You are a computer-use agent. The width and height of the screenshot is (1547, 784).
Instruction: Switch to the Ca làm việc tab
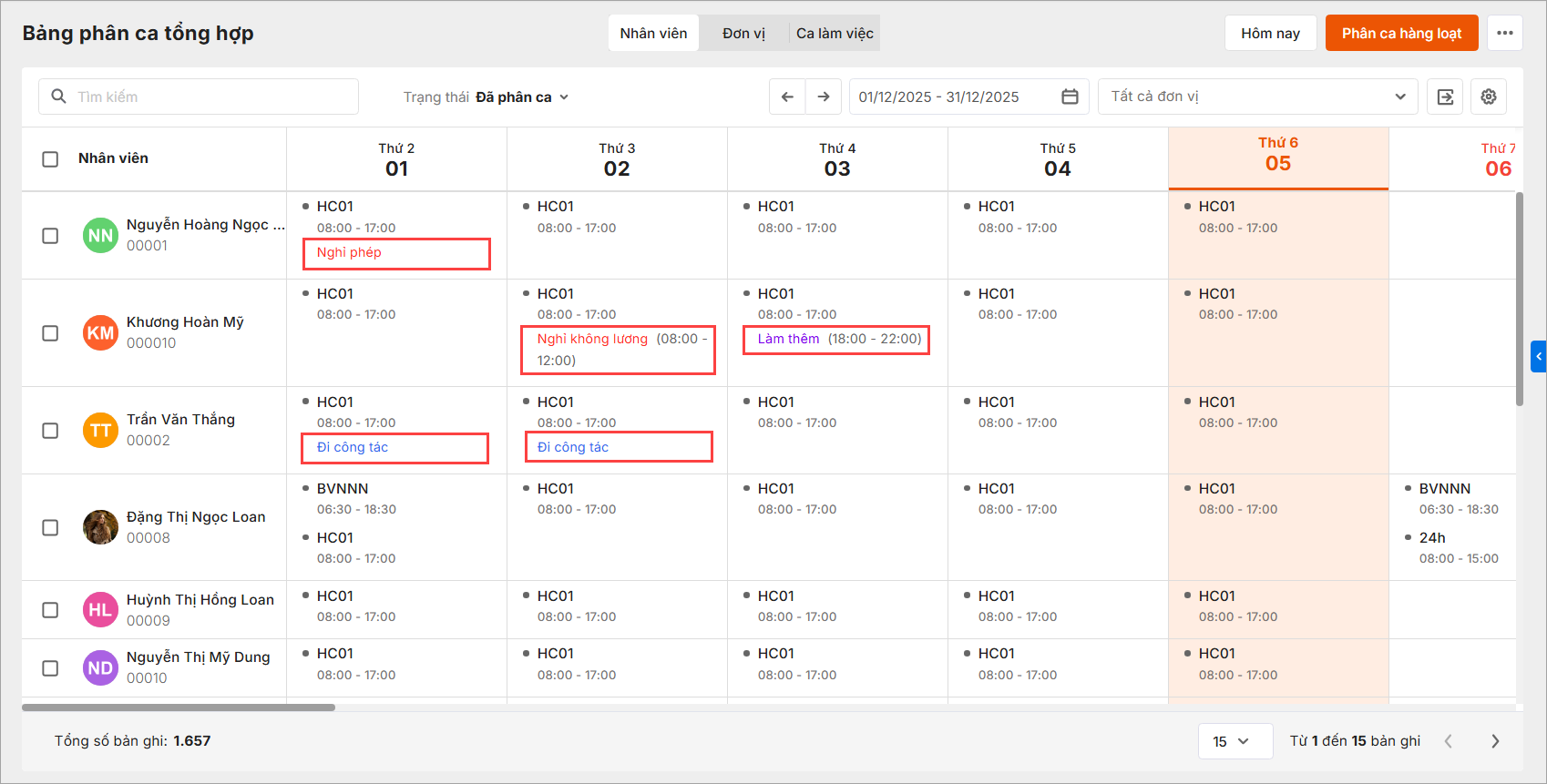(835, 33)
